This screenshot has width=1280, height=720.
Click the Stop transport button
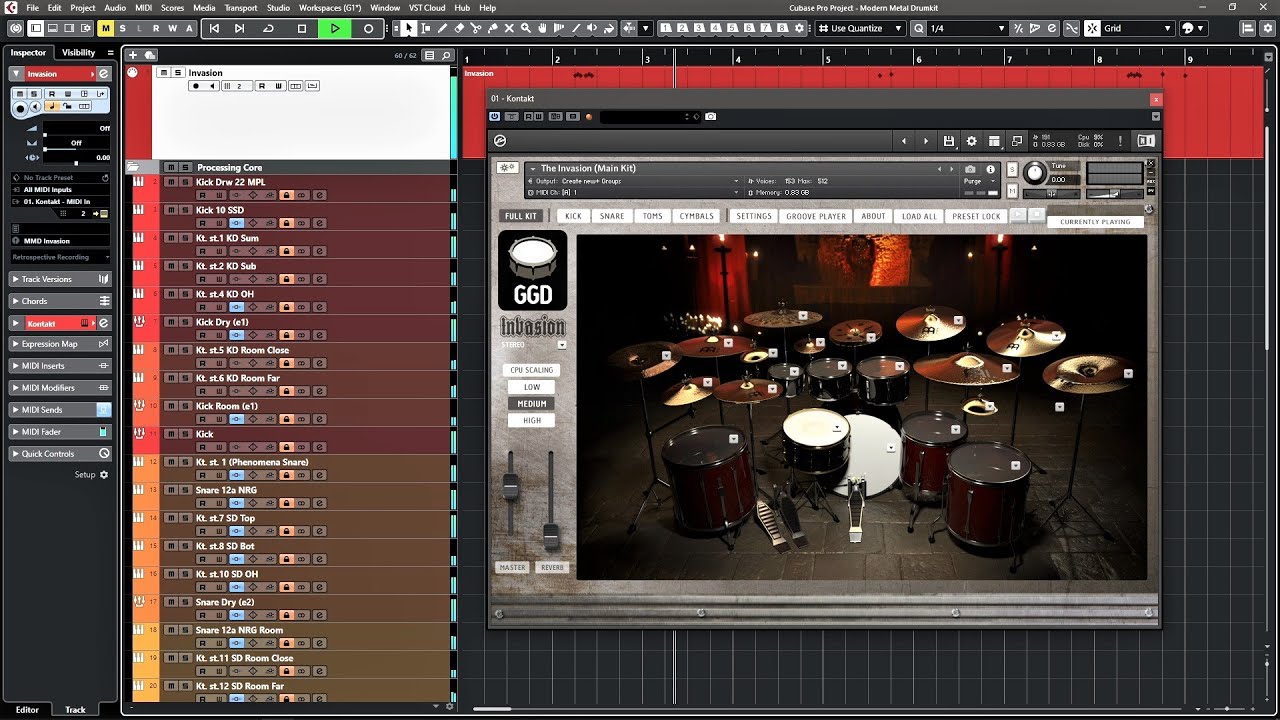[x=302, y=28]
